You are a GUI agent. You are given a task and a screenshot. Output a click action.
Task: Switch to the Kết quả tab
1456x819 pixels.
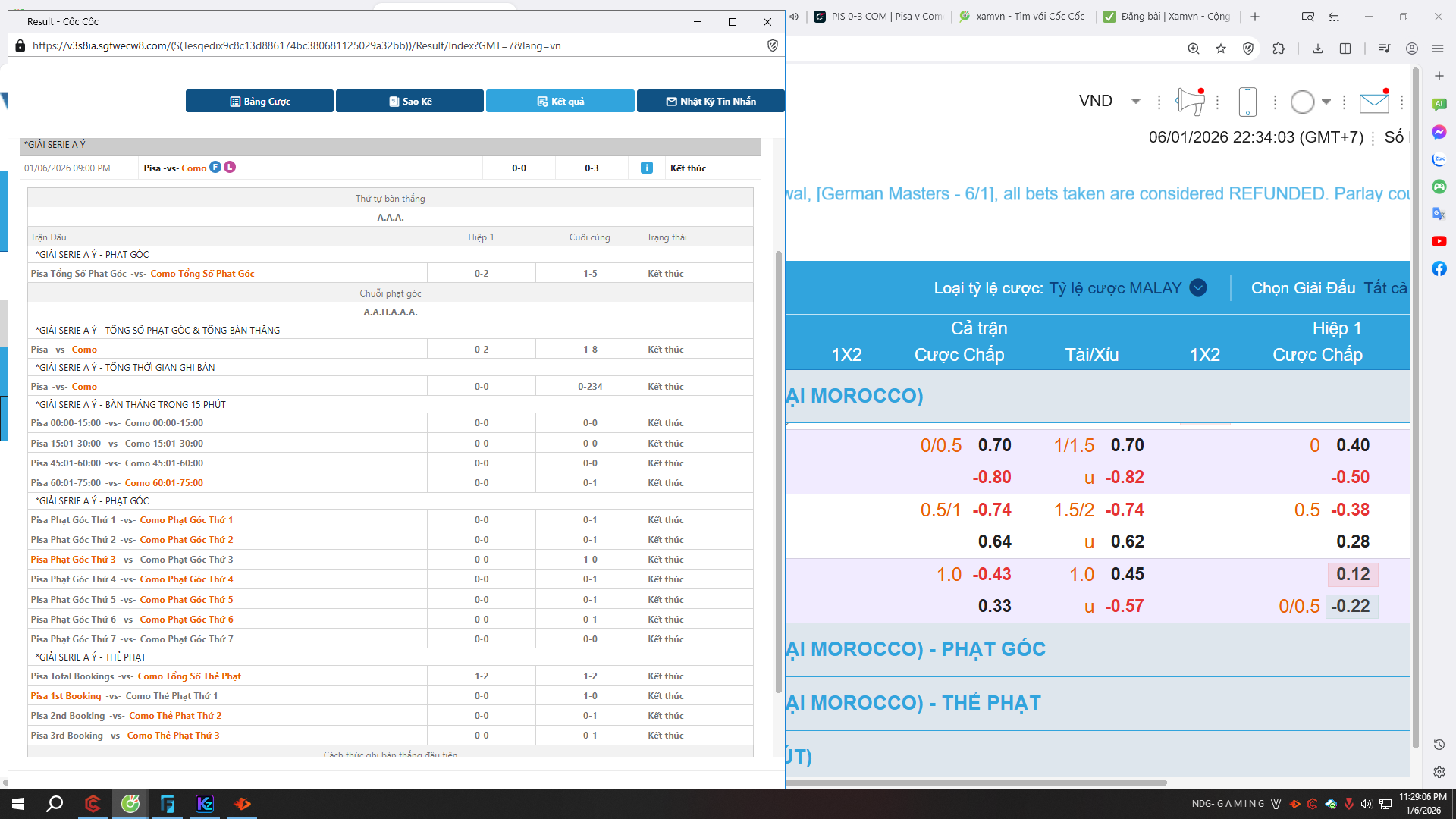pos(560,101)
